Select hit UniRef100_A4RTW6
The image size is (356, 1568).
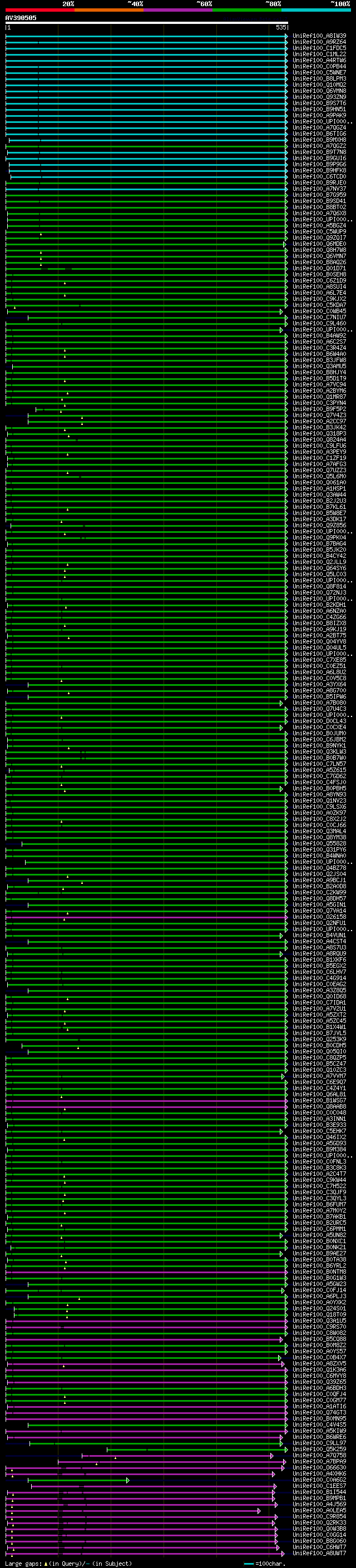(x=319, y=60)
